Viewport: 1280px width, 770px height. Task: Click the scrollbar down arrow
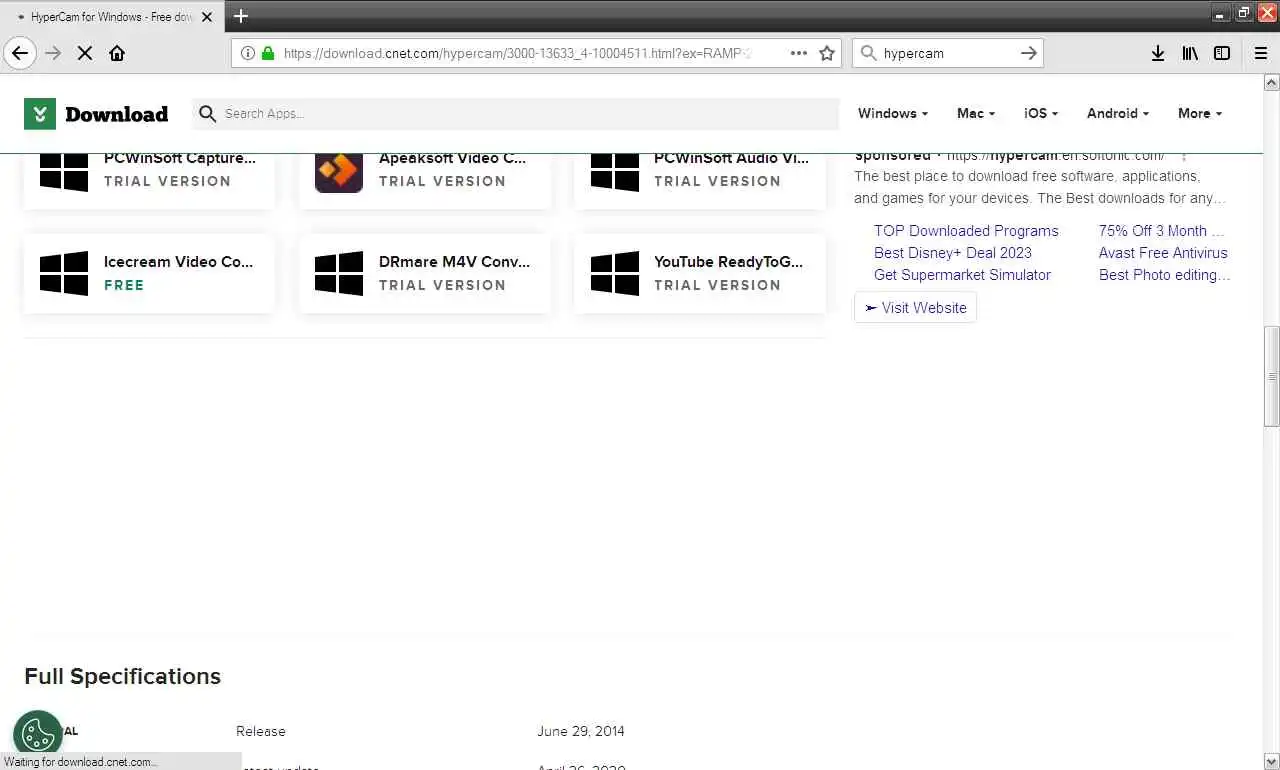click(1272, 761)
